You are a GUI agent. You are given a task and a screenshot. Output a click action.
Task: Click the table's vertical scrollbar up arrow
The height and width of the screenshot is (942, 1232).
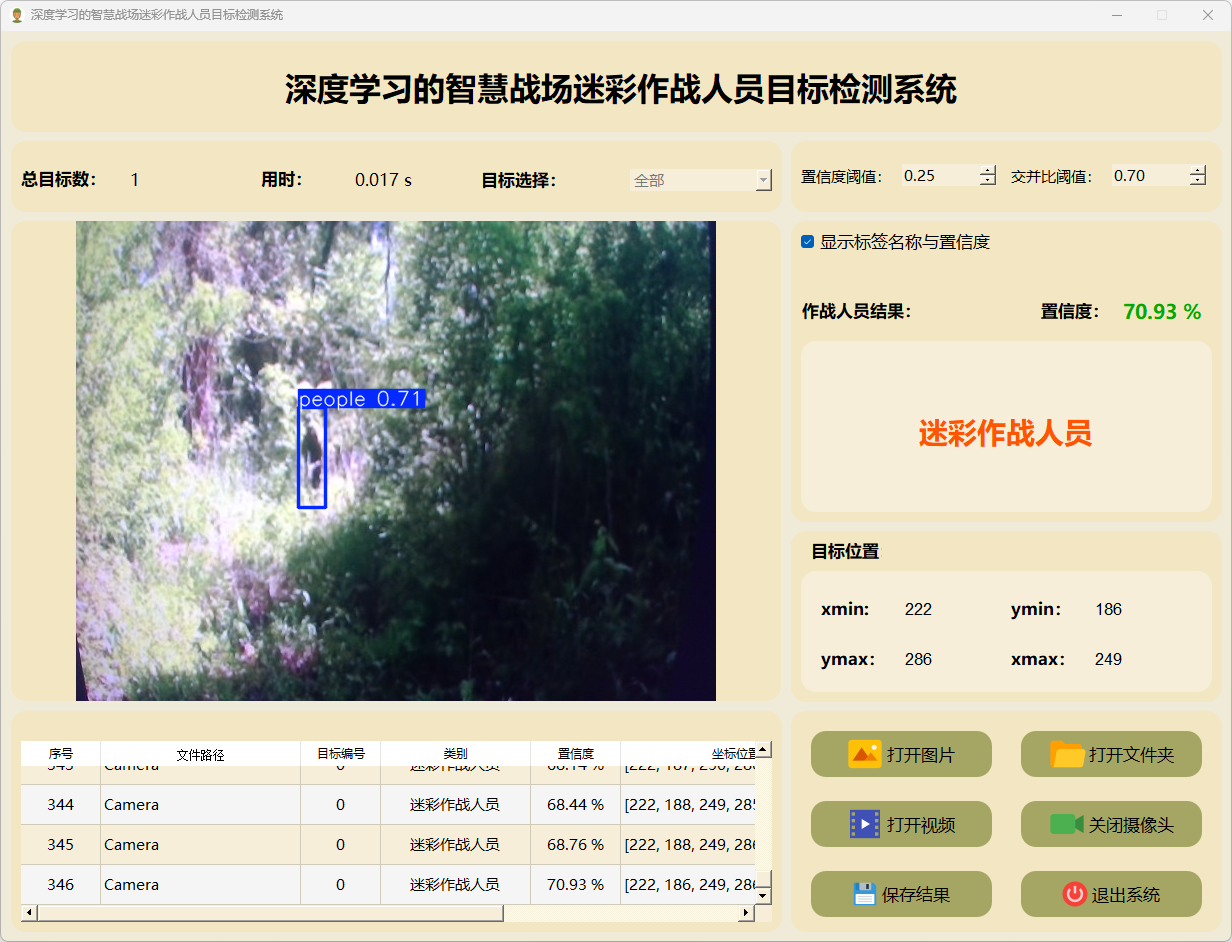(x=763, y=749)
